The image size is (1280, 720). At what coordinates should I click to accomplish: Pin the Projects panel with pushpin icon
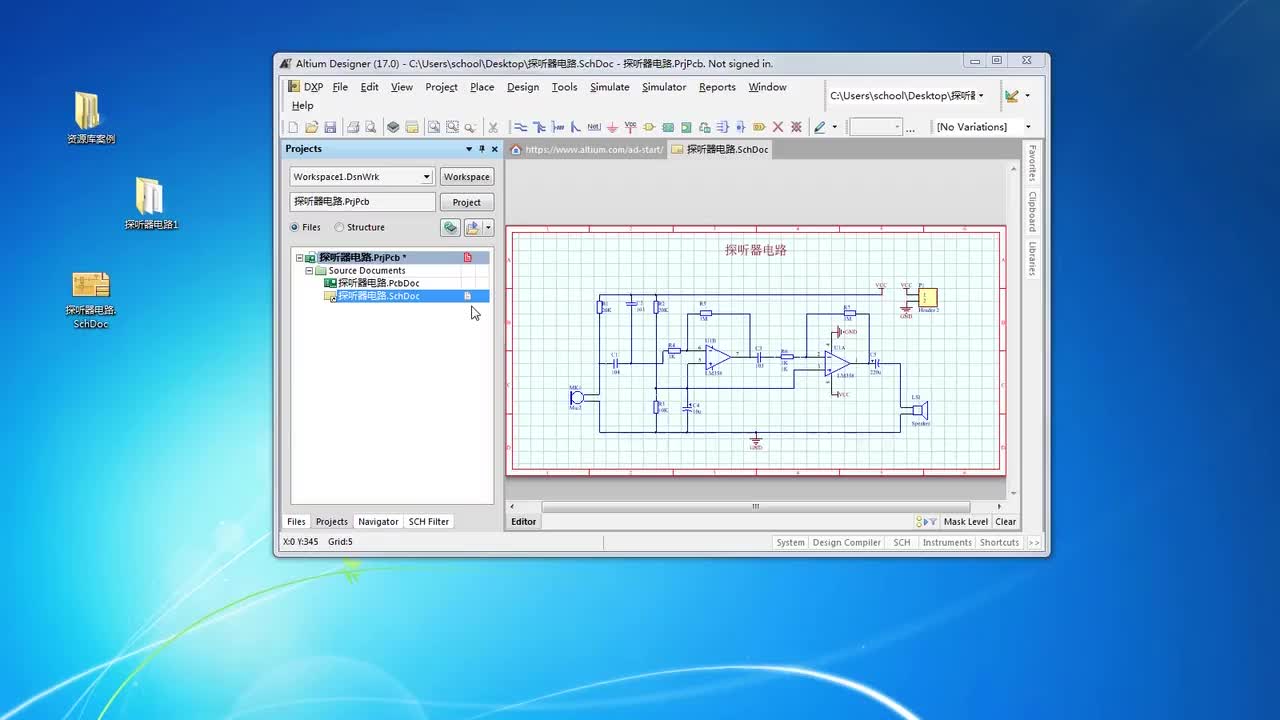click(x=481, y=149)
